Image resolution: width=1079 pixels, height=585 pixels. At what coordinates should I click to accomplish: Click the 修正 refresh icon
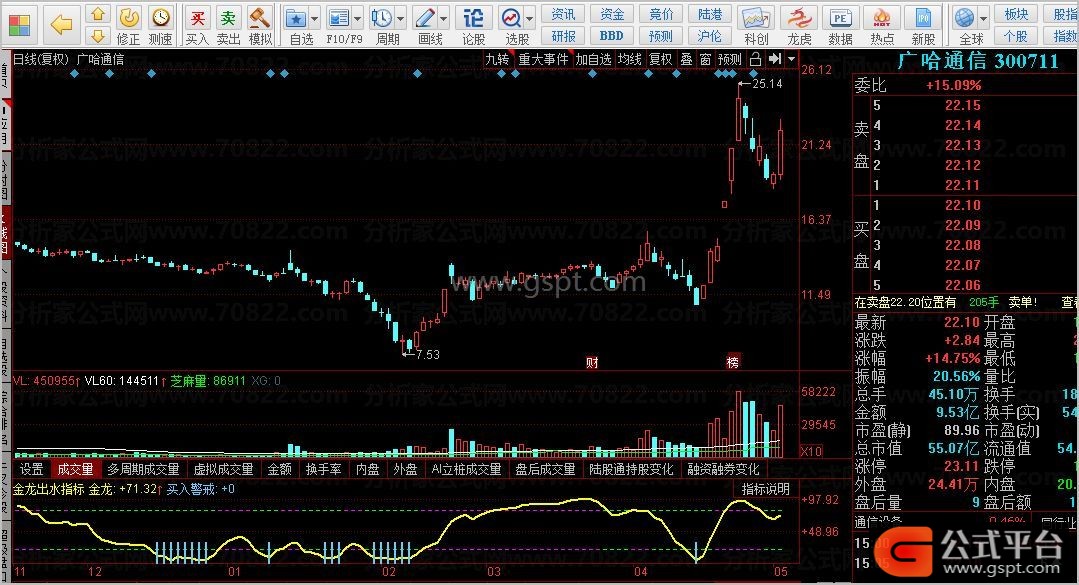click(129, 18)
